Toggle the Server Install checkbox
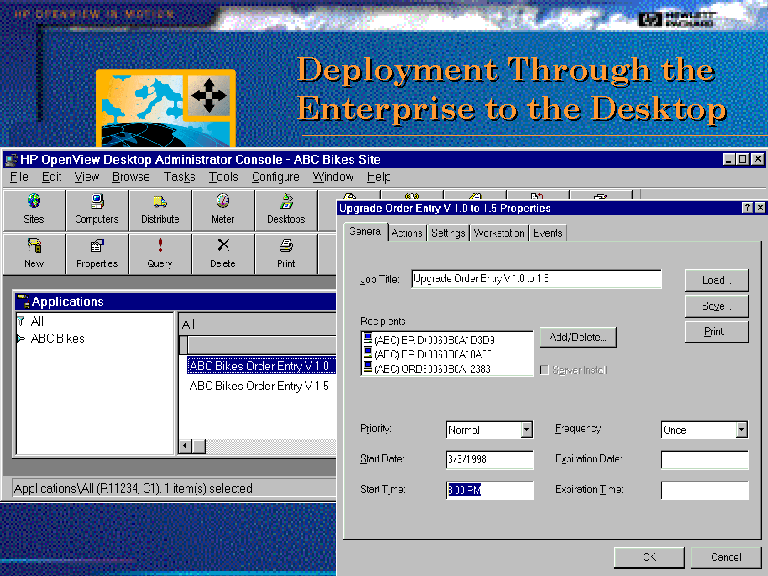The width and height of the screenshot is (768, 576). pos(545,370)
